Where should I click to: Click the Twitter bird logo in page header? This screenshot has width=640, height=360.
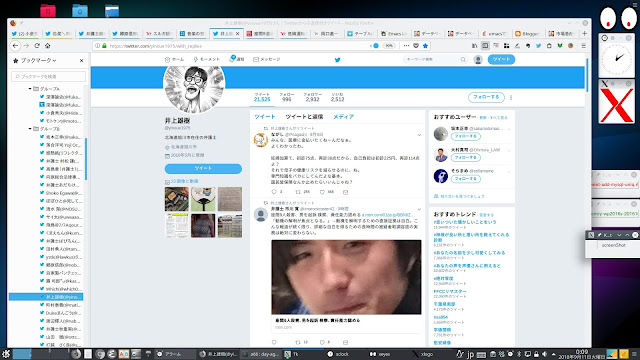337,60
